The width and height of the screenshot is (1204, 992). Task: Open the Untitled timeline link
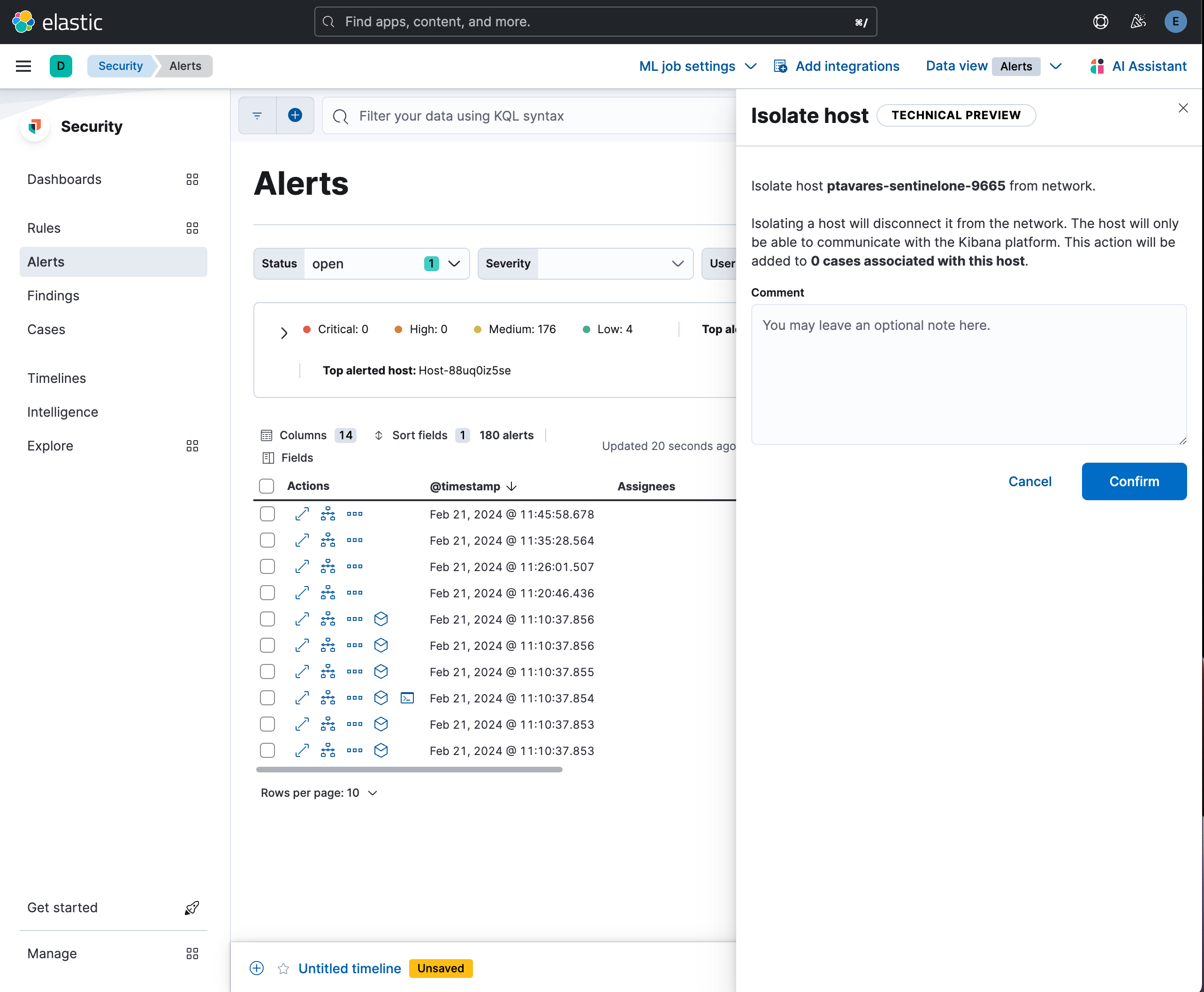(x=350, y=968)
